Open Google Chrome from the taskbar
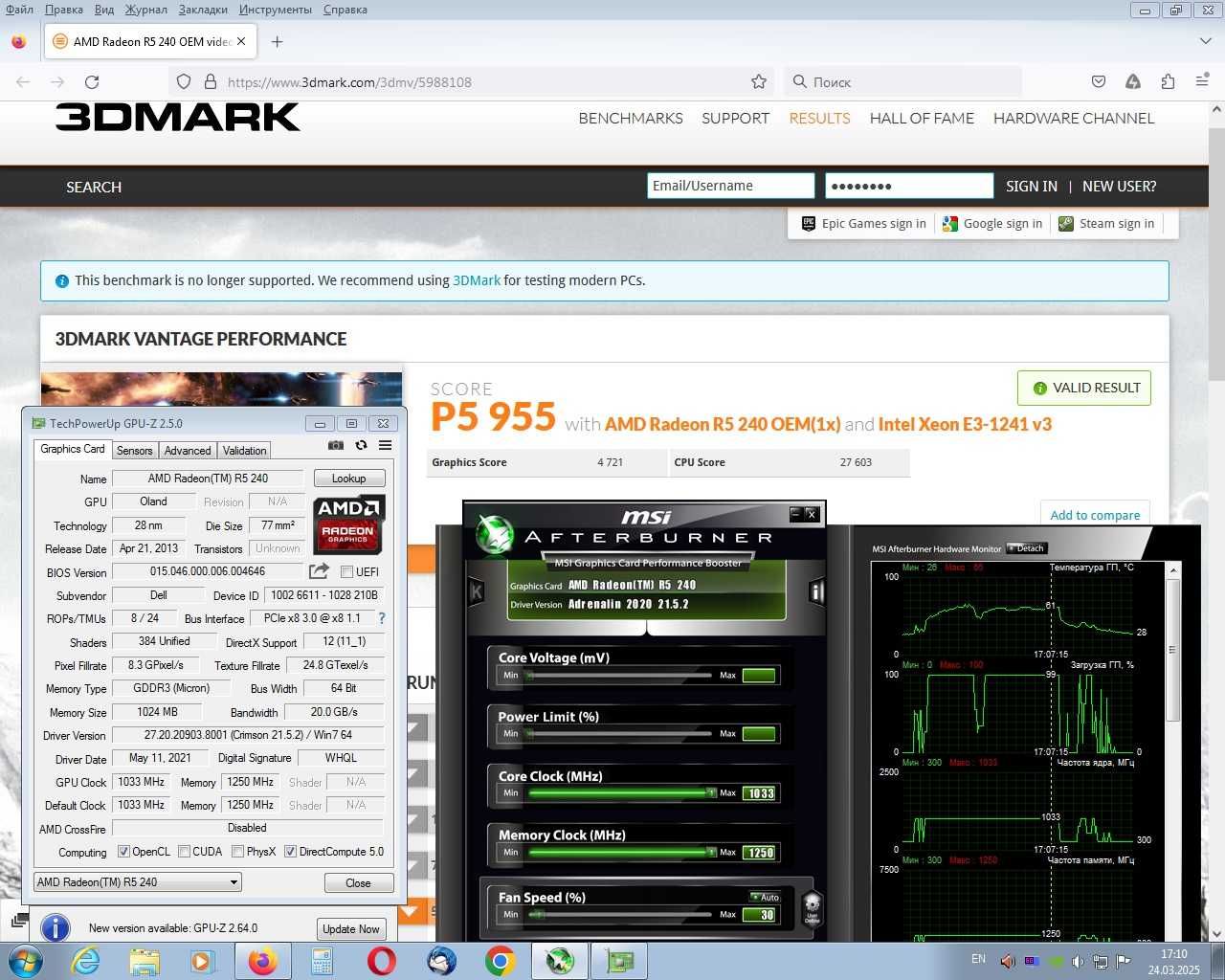The height and width of the screenshot is (980, 1225). pyautogui.click(x=500, y=960)
